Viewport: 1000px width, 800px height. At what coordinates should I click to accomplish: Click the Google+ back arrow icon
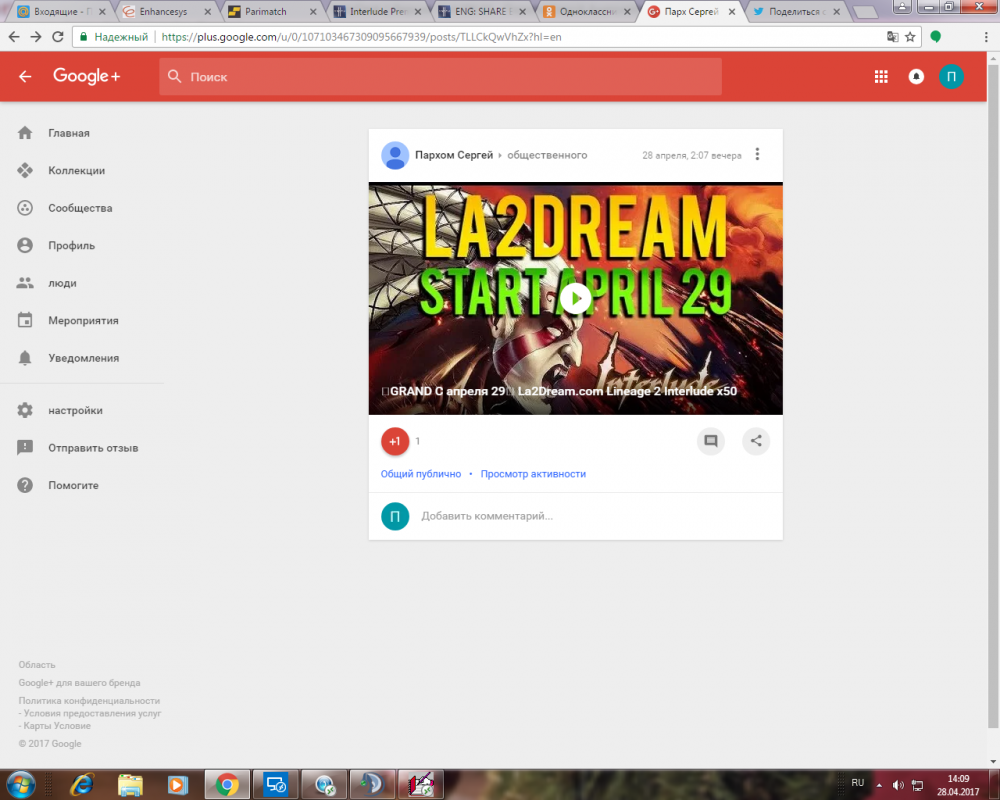25,77
